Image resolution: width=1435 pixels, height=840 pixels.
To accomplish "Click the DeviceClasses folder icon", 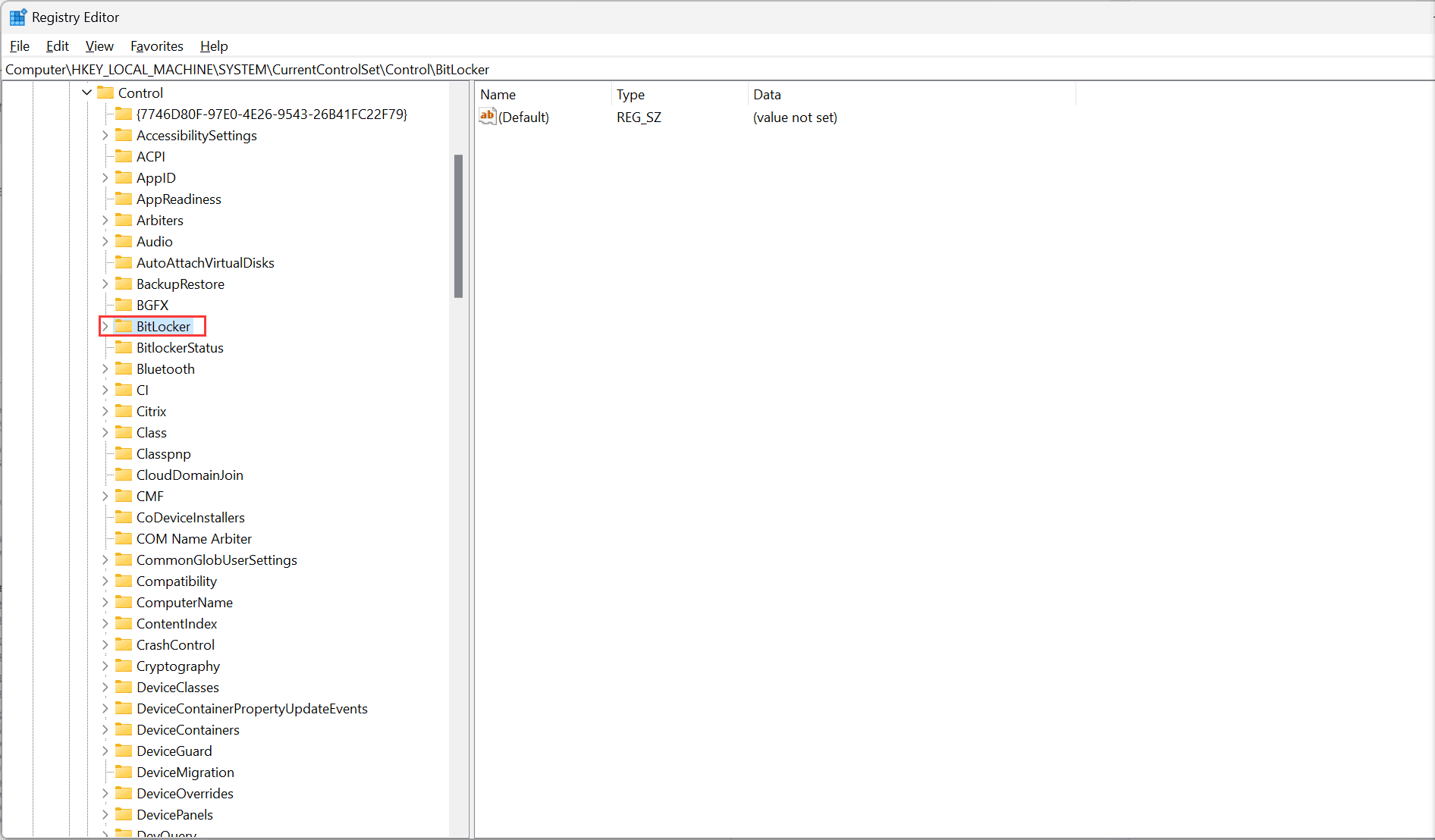I will [124, 687].
